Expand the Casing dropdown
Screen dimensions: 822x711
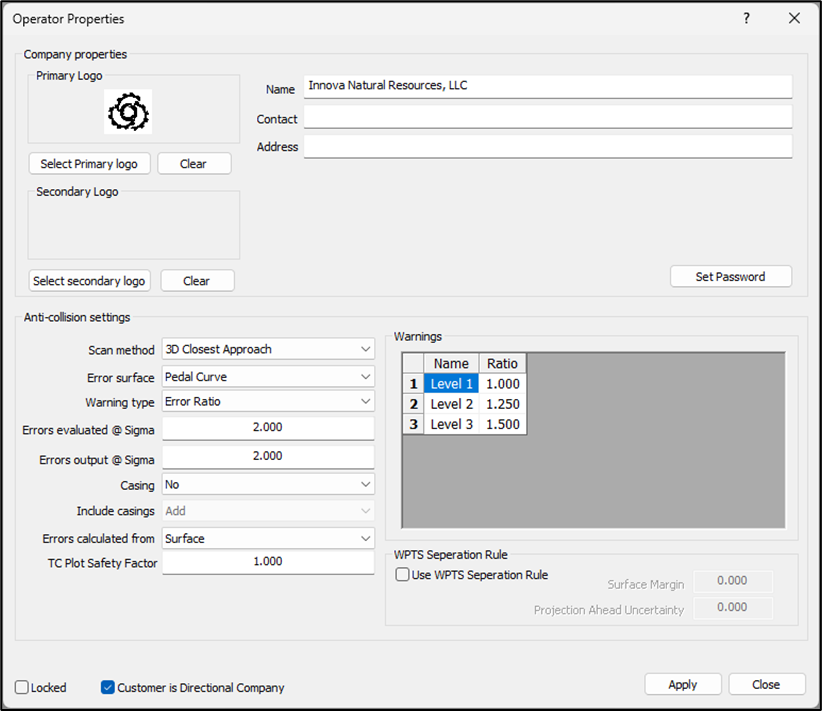click(268, 484)
